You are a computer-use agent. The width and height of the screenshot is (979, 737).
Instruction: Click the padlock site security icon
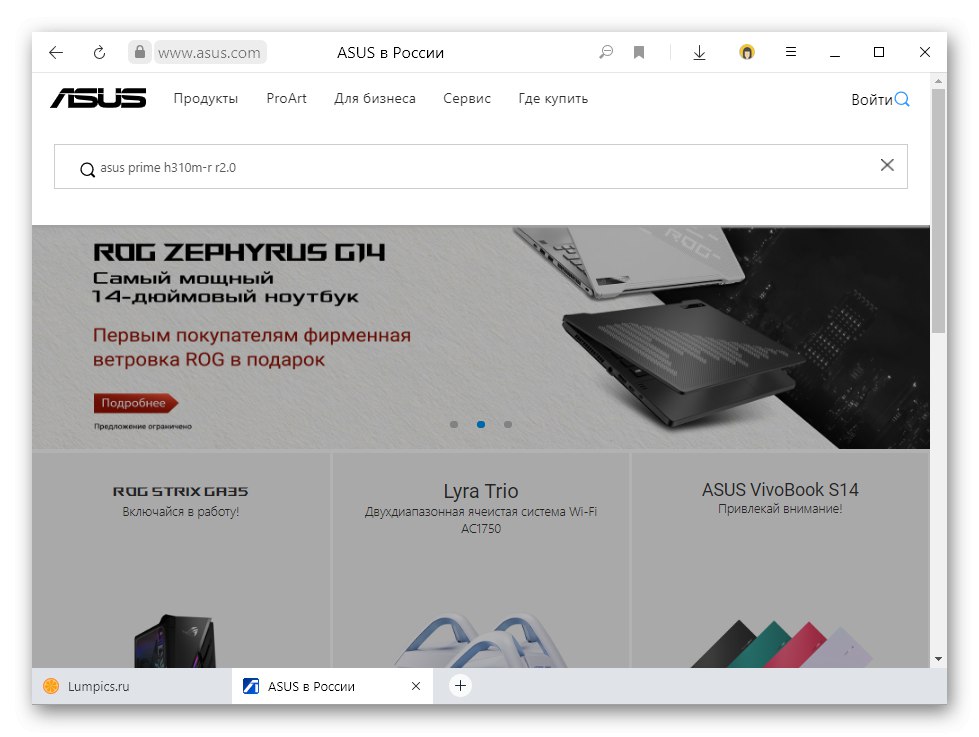(x=140, y=52)
